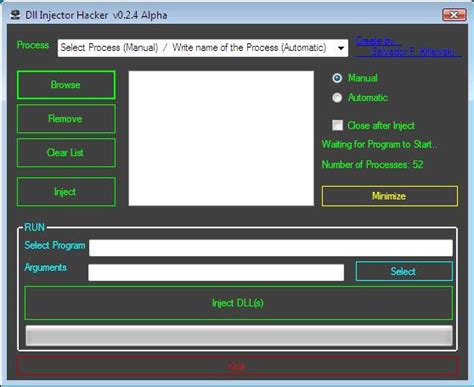The image size is (474, 387).
Task: Open the blue creator credit link
Action: [x=408, y=46]
